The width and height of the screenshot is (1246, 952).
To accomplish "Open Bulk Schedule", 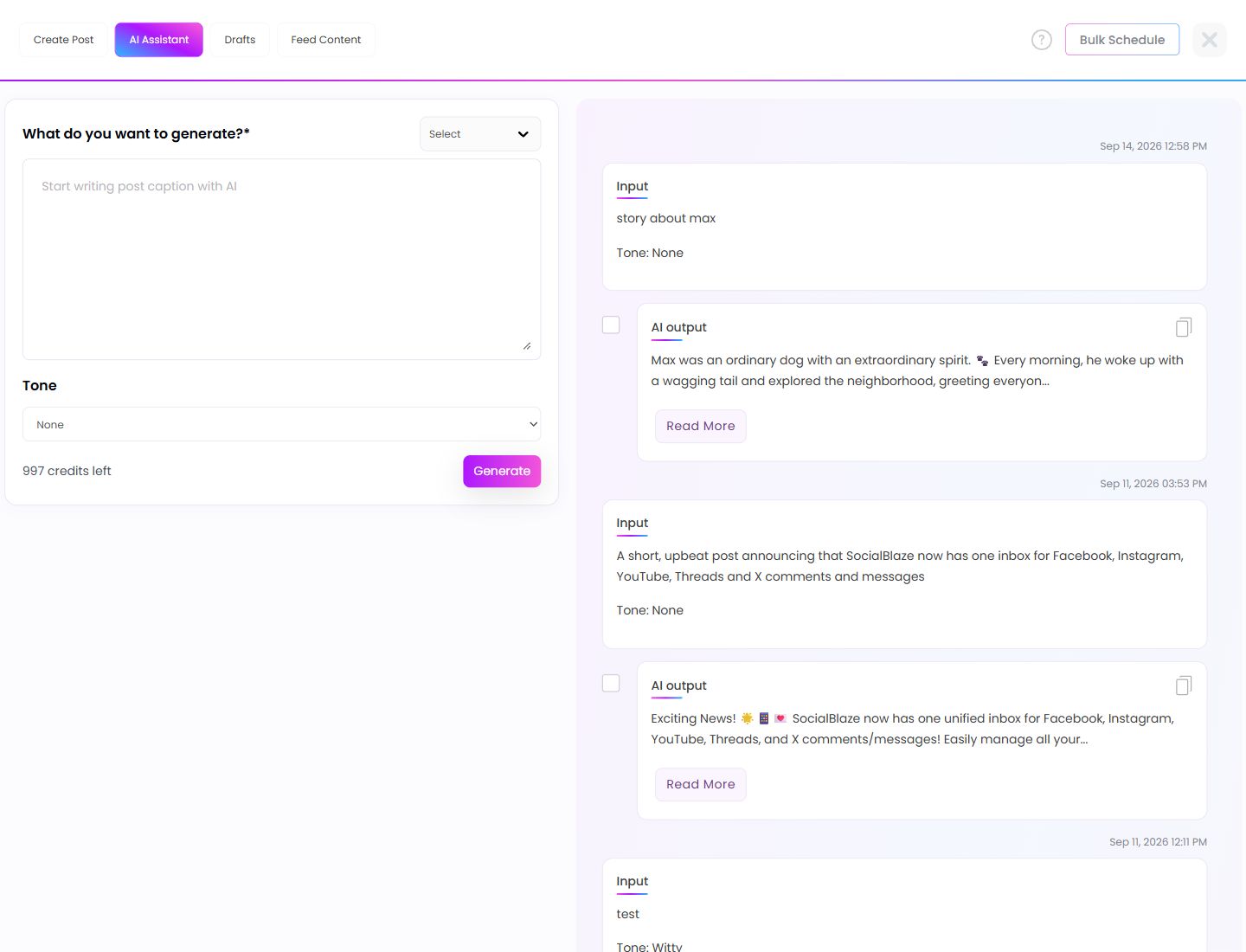I will tap(1122, 40).
